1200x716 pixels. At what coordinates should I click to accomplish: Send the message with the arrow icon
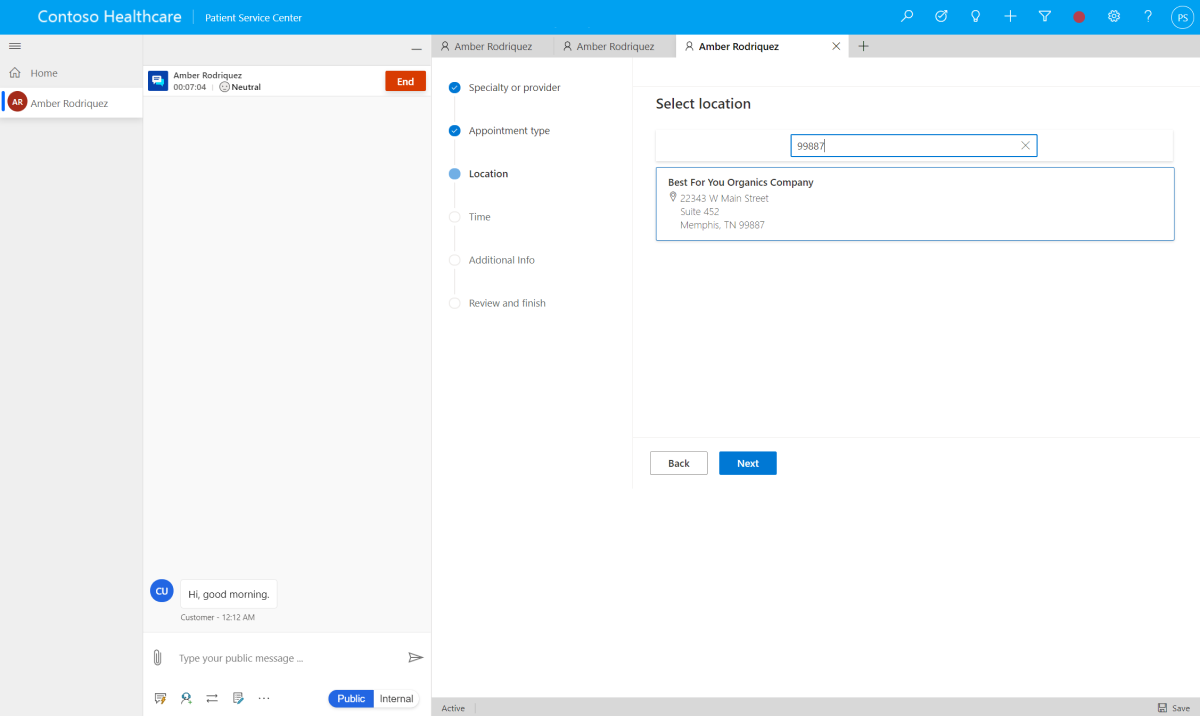coord(416,658)
